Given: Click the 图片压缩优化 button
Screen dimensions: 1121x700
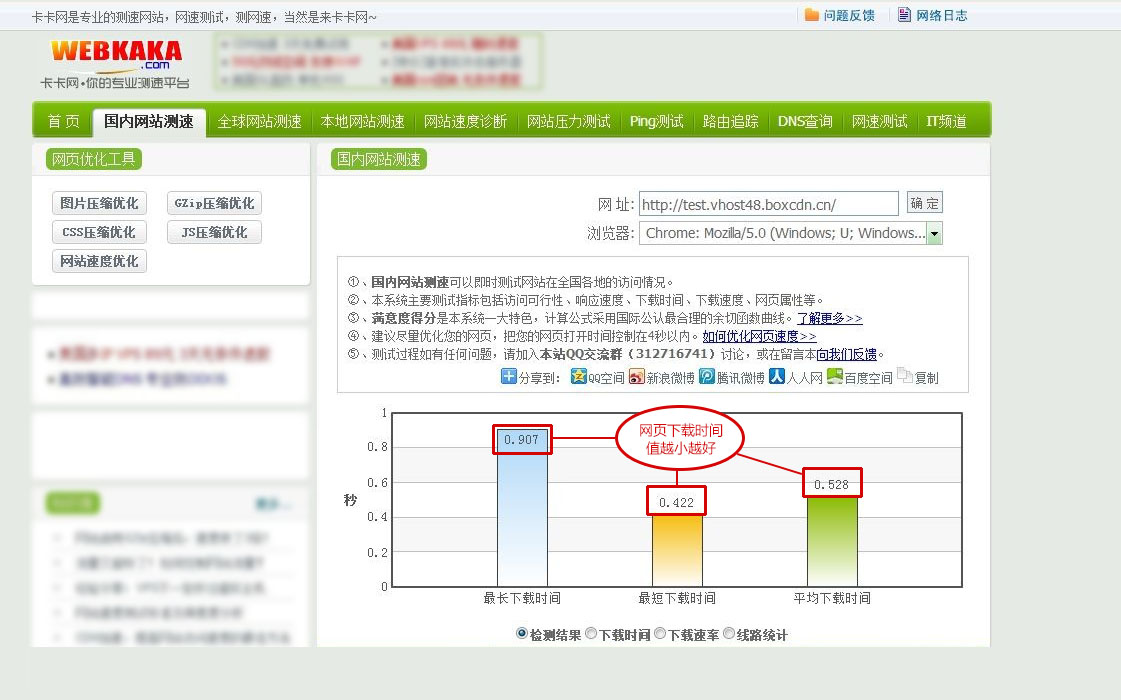Looking at the screenshot, I should tap(99, 203).
